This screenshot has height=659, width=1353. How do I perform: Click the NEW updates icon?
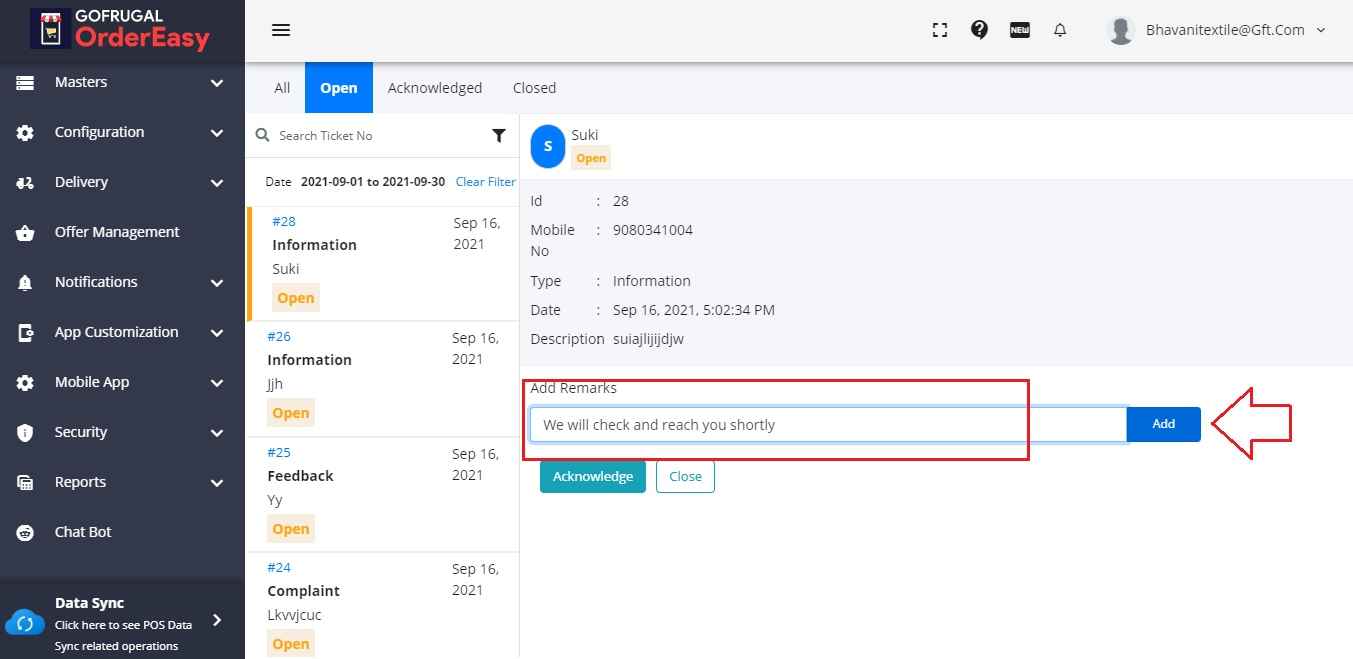point(1019,30)
